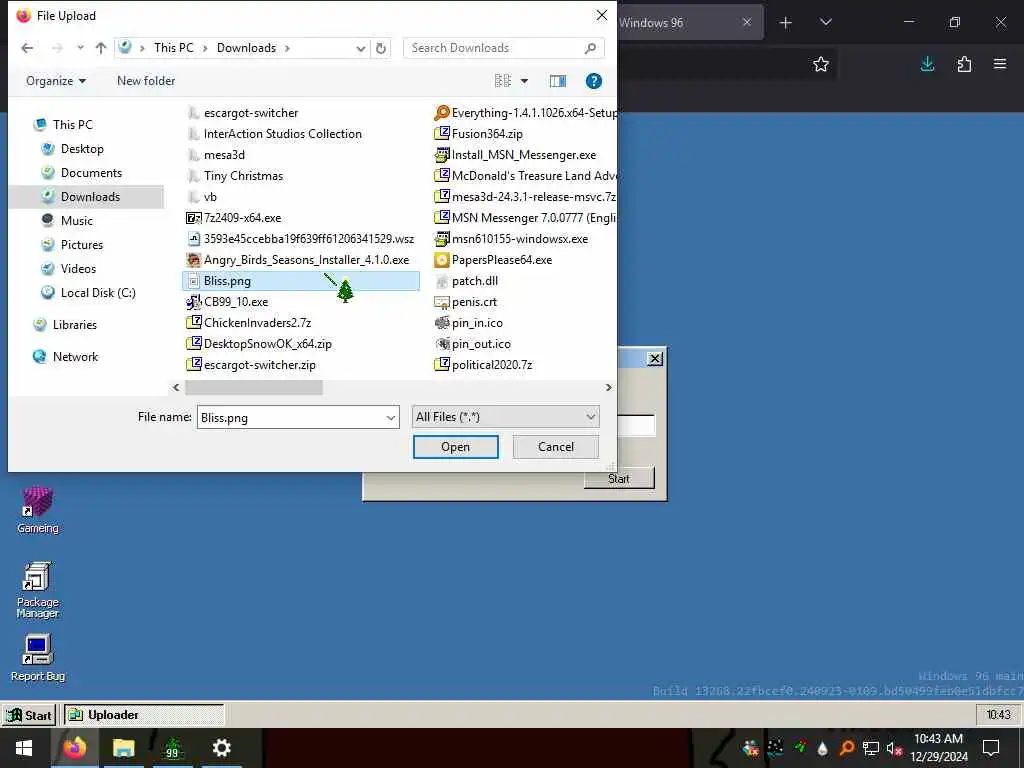Cancel the File Upload dialog
Viewport: 1024px width, 768px height.
coord(556,447)
